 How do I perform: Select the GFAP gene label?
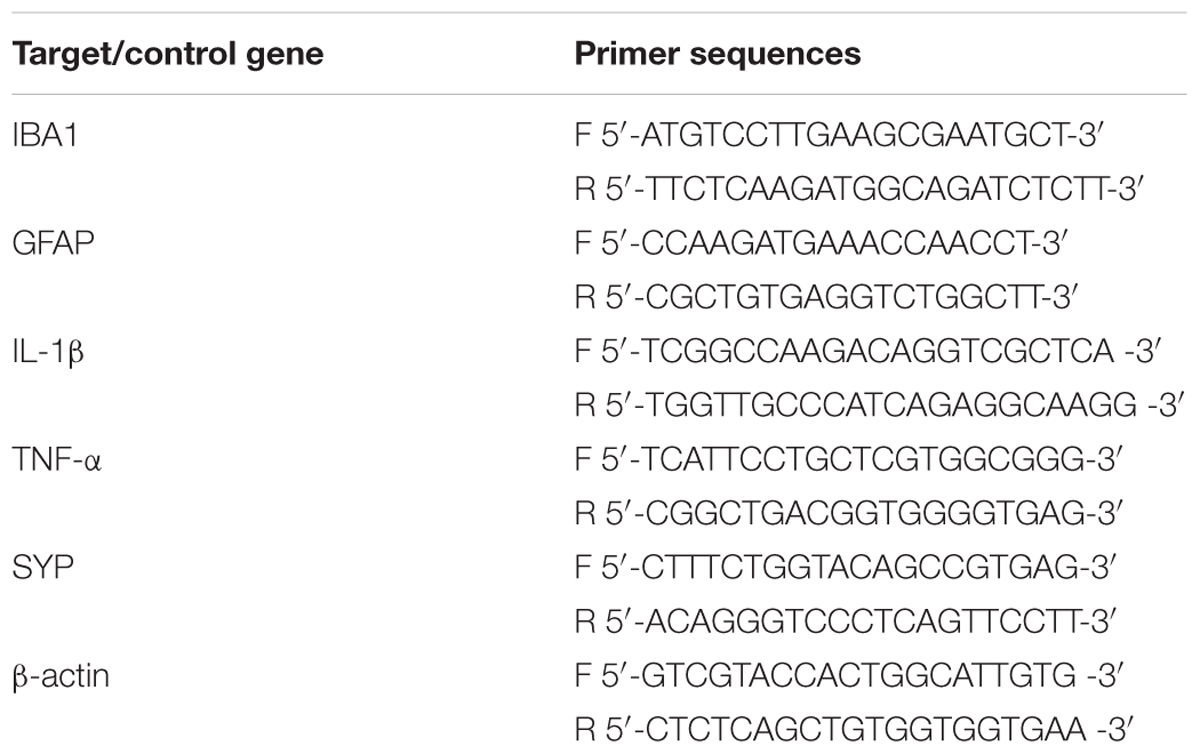(53, 244)
